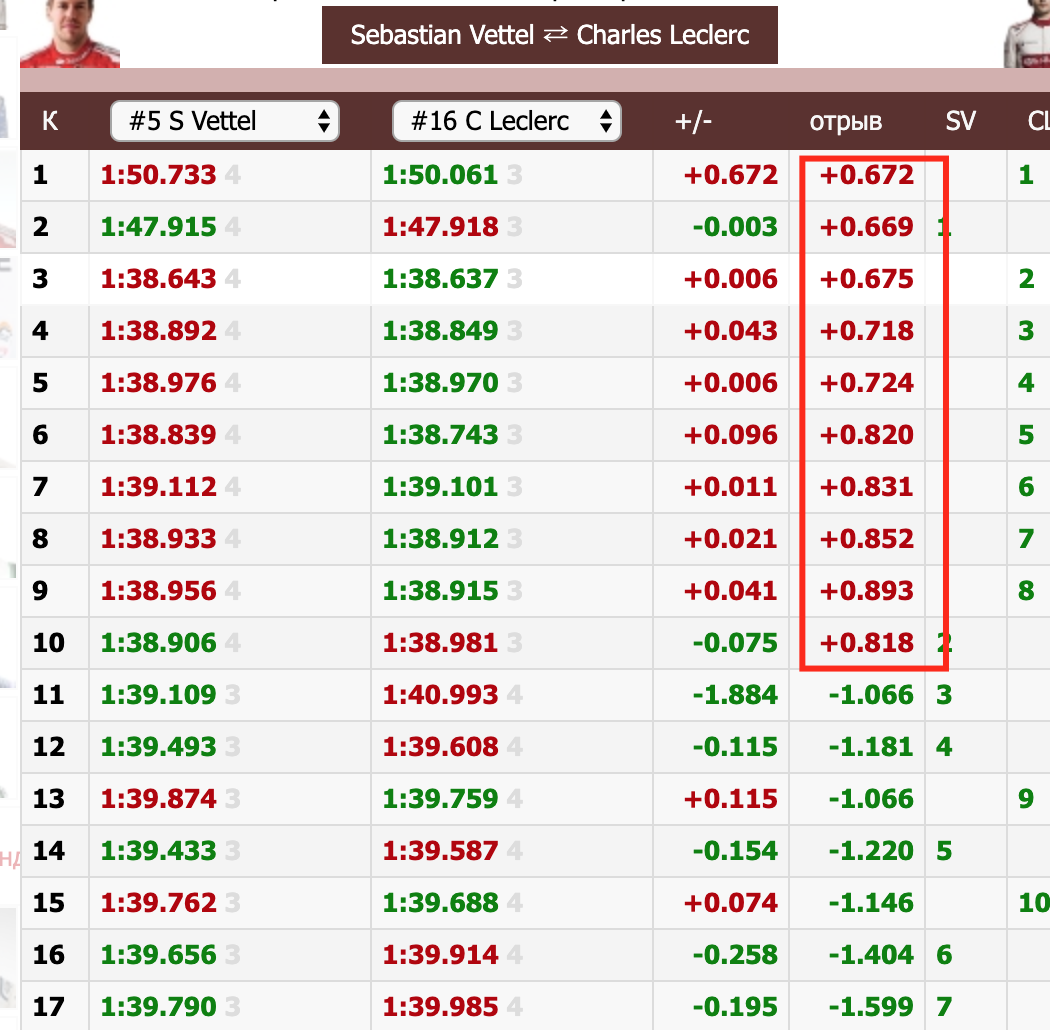Image resolution: width=1050 pixels, height=1030 pixels.
Task: Click the +0.021 difference on lap 8
Action: click(731, 539)
